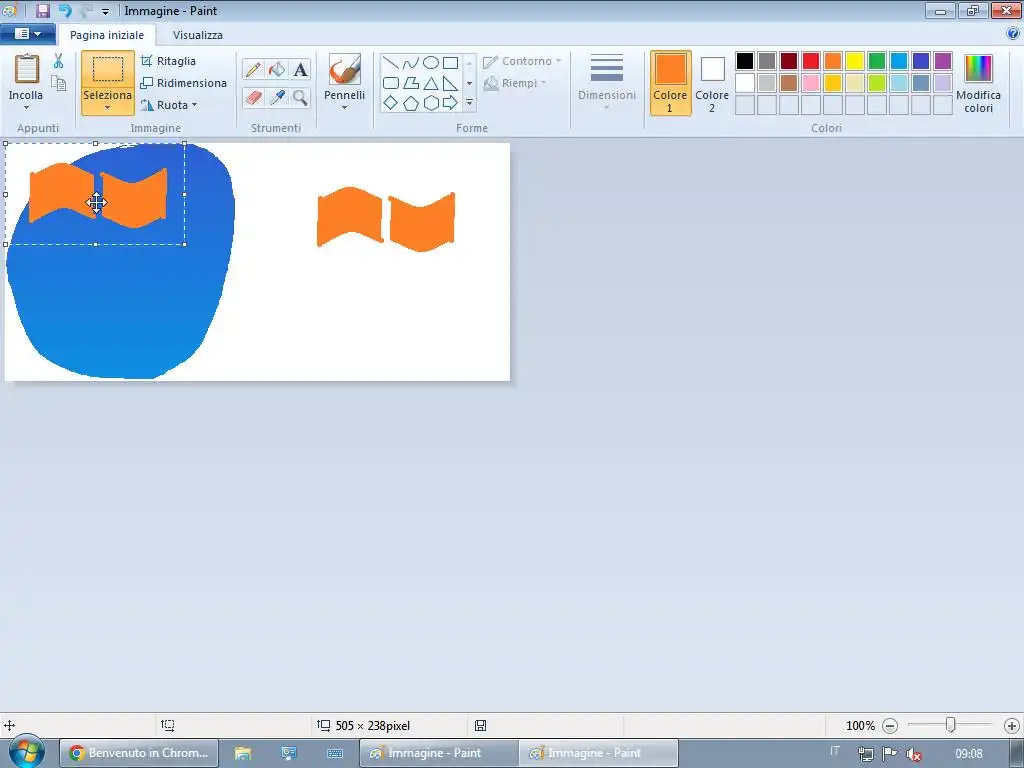Choose the green color swatch

pyautogui.click(x=877, y=61)
